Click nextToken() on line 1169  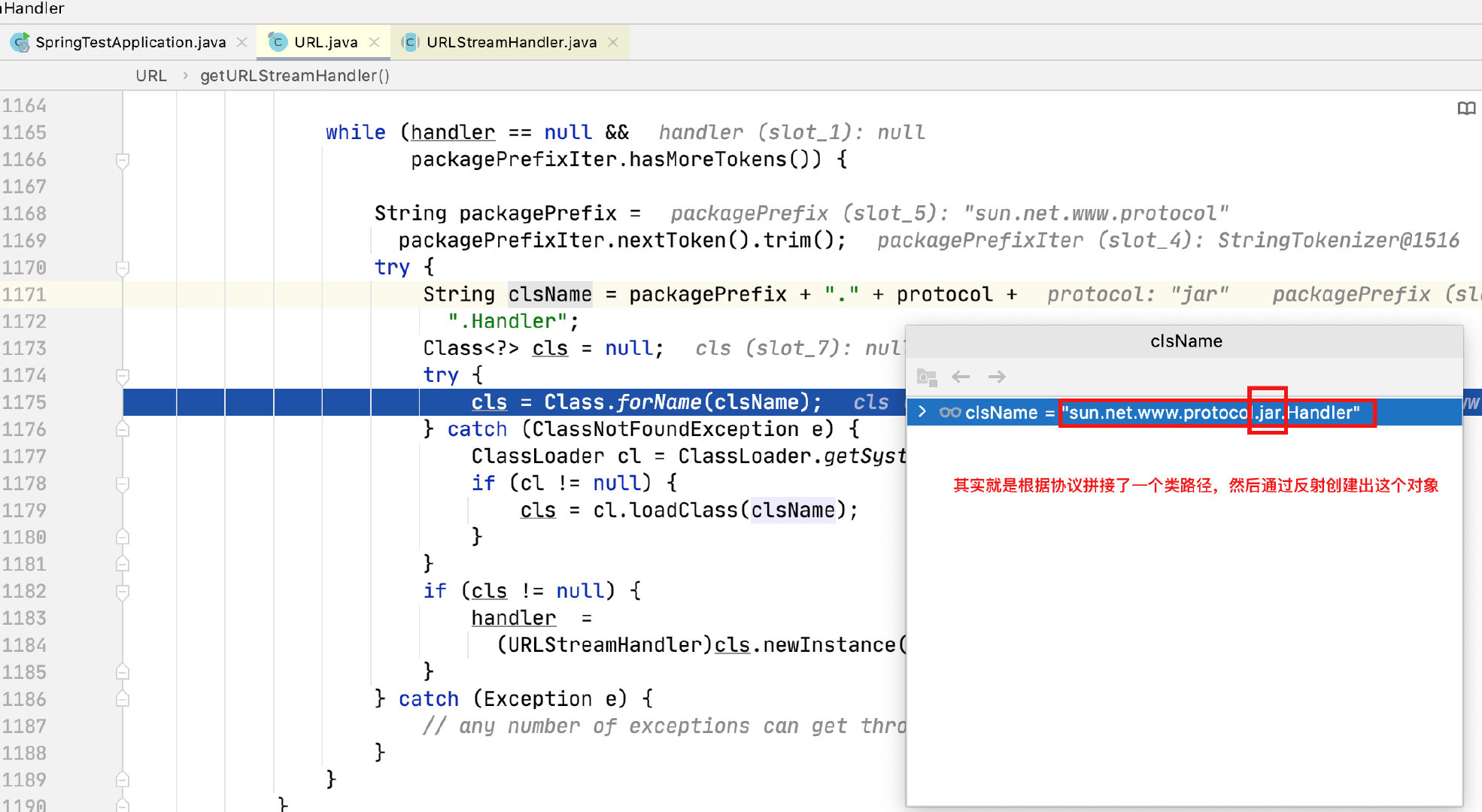(684, 241)
